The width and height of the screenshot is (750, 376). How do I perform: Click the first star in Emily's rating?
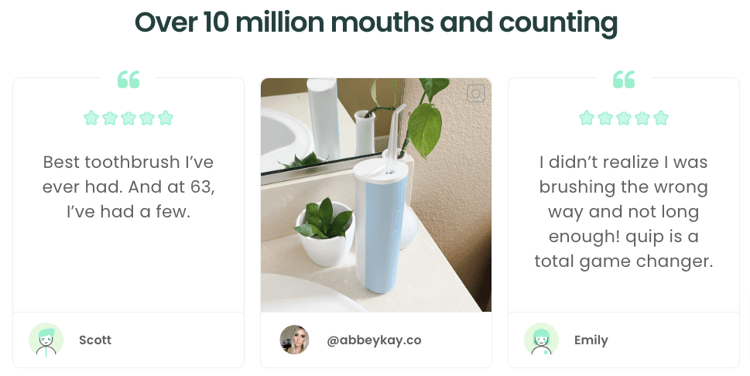(587, 118)
